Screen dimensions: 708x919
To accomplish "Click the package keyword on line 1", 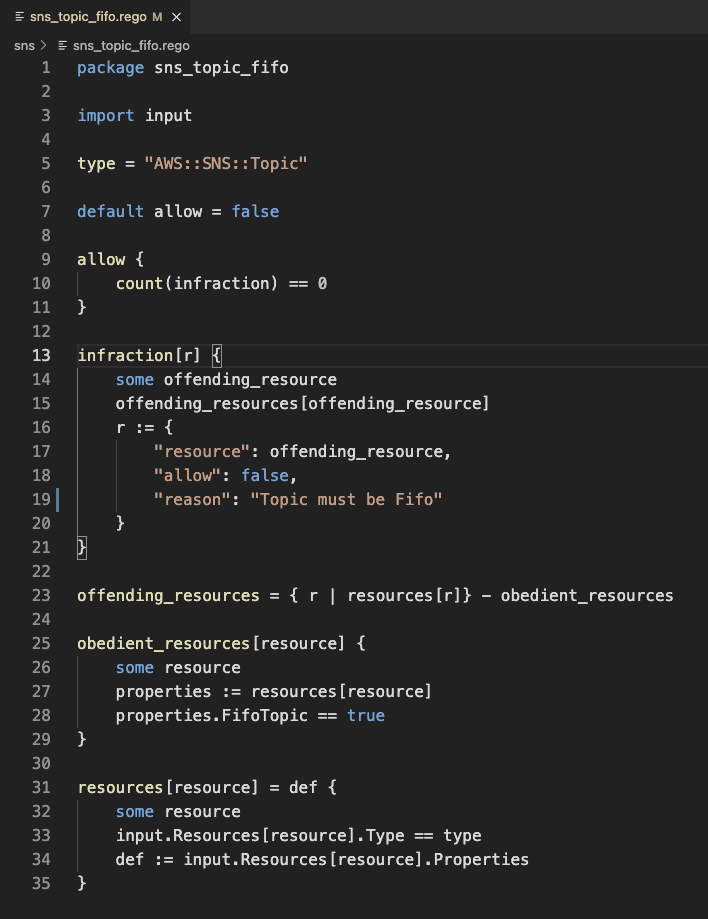I will tap(110, 67).
